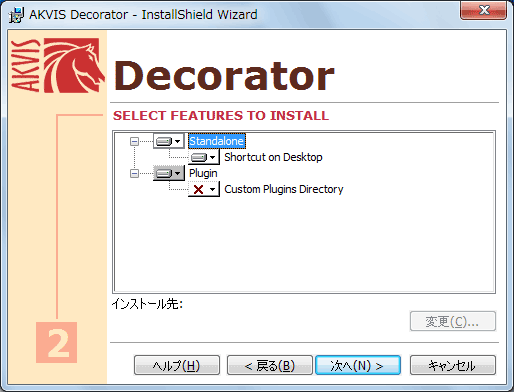Select the Standalone feature label
Screen dimensions: 514x392
pyautogui.click(x=217, y=141)
